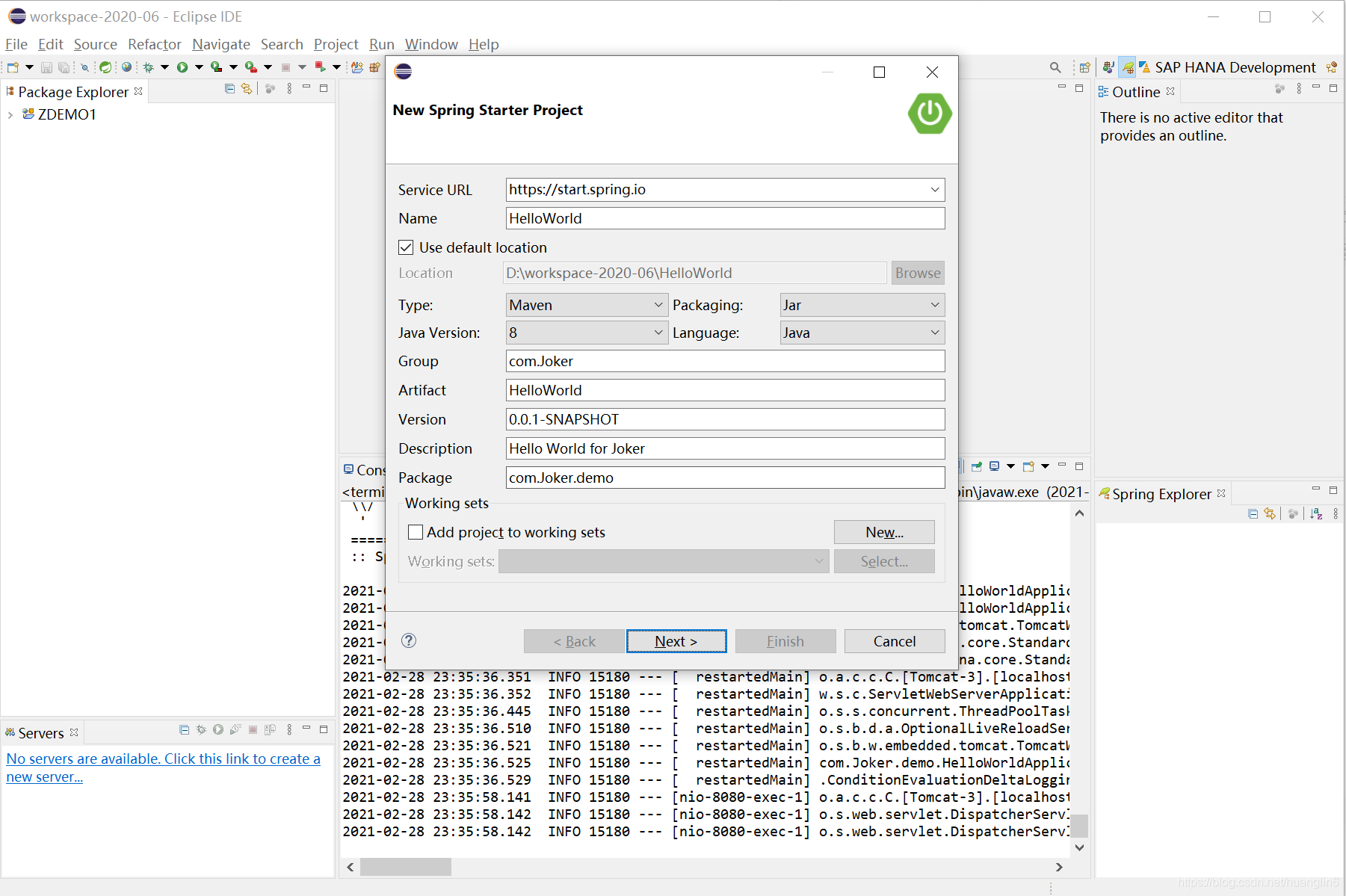Open the Window menu
The width and height of the screenshot is (1346, 896).
pyautogui.click(x=431, y=44)
